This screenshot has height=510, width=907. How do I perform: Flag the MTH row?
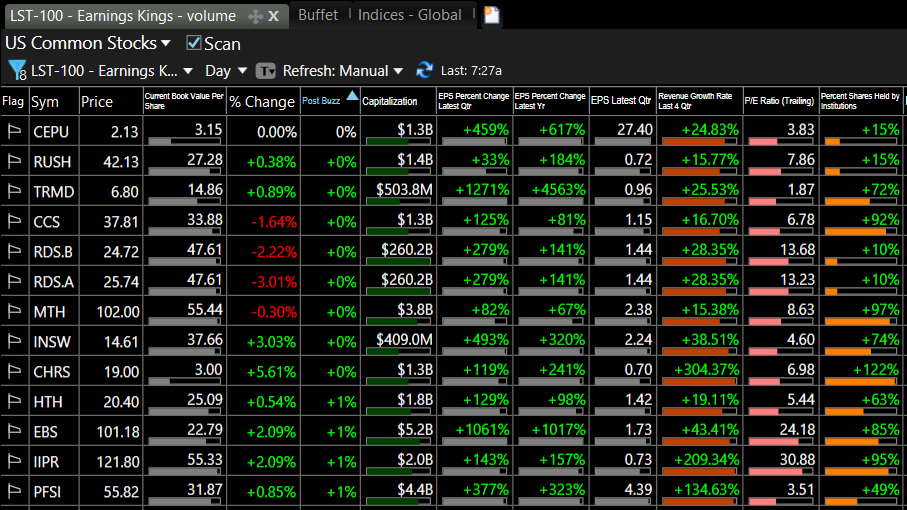(x=14, y=312)
